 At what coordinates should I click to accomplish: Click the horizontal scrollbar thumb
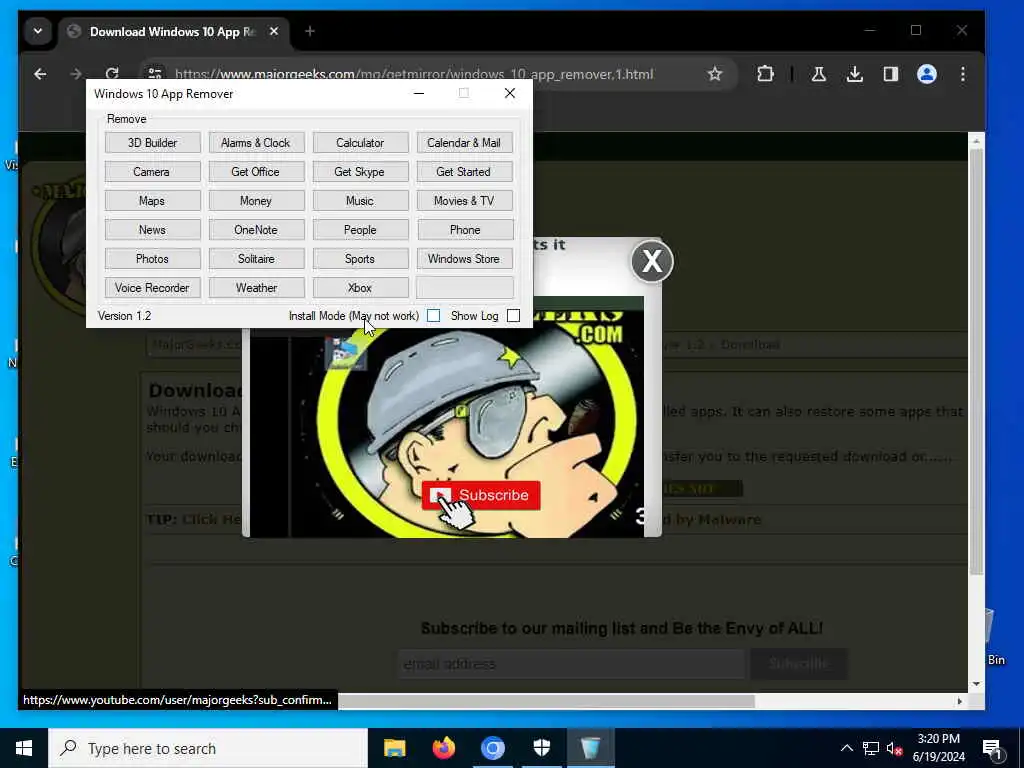tap(546, 701)
